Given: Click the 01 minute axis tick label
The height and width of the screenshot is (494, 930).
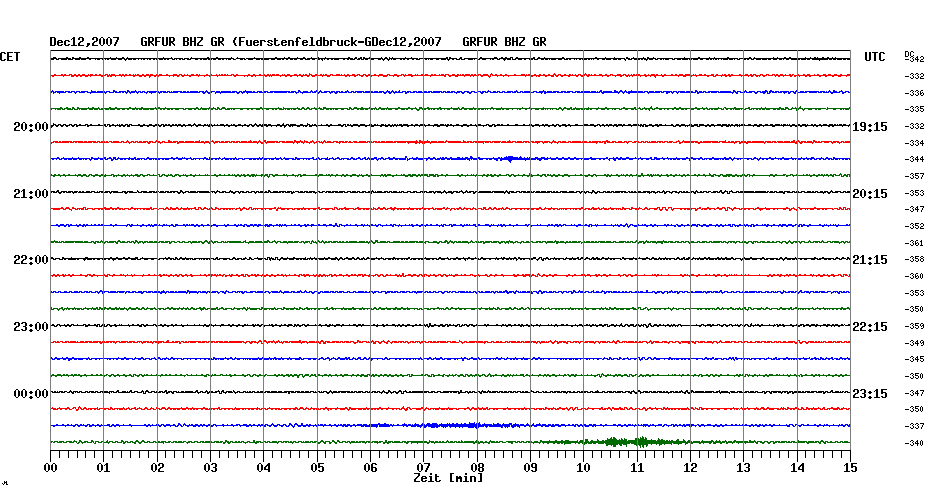Looking at the screenshot, I should (x=104, y=468).
